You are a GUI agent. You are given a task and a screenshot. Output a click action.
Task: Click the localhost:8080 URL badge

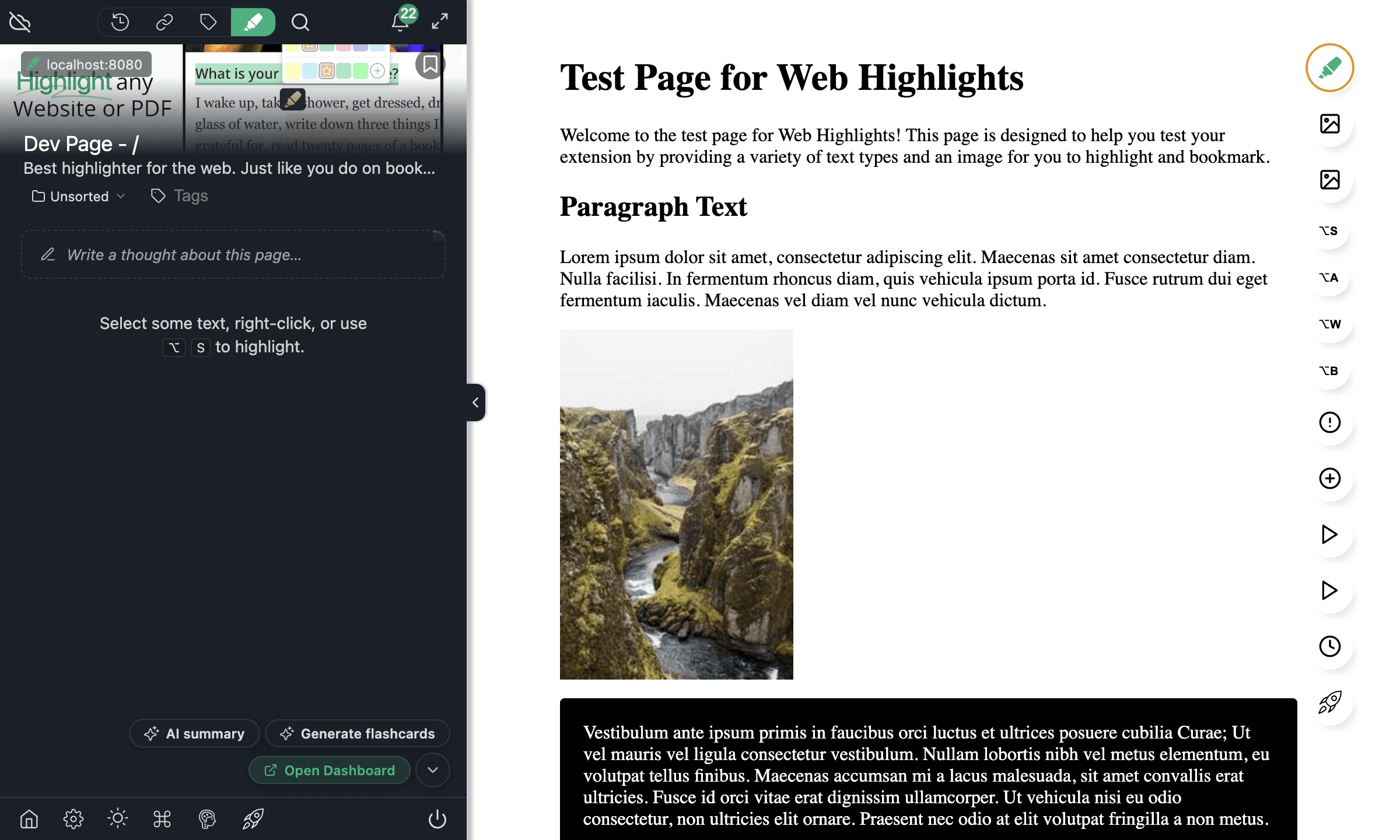pyautogui.click(x=86, y=64)
